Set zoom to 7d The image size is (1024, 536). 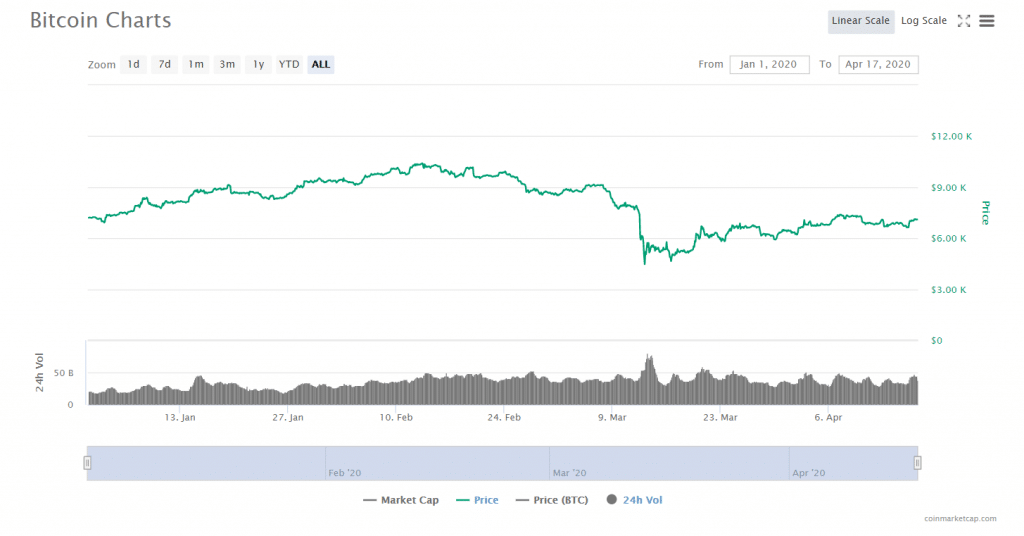164,65
